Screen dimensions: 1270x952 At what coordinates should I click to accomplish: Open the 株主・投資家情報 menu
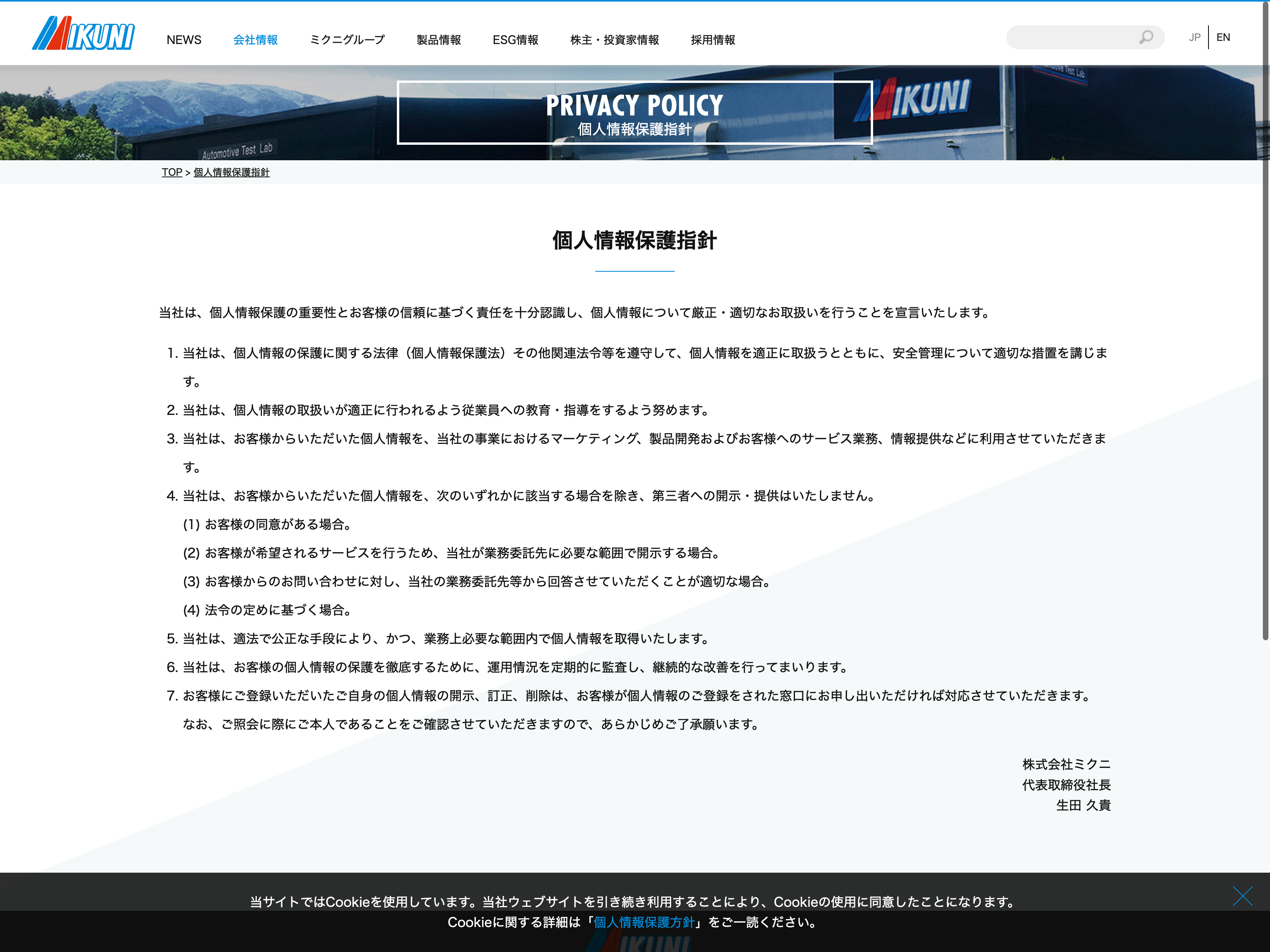[614, 40]
